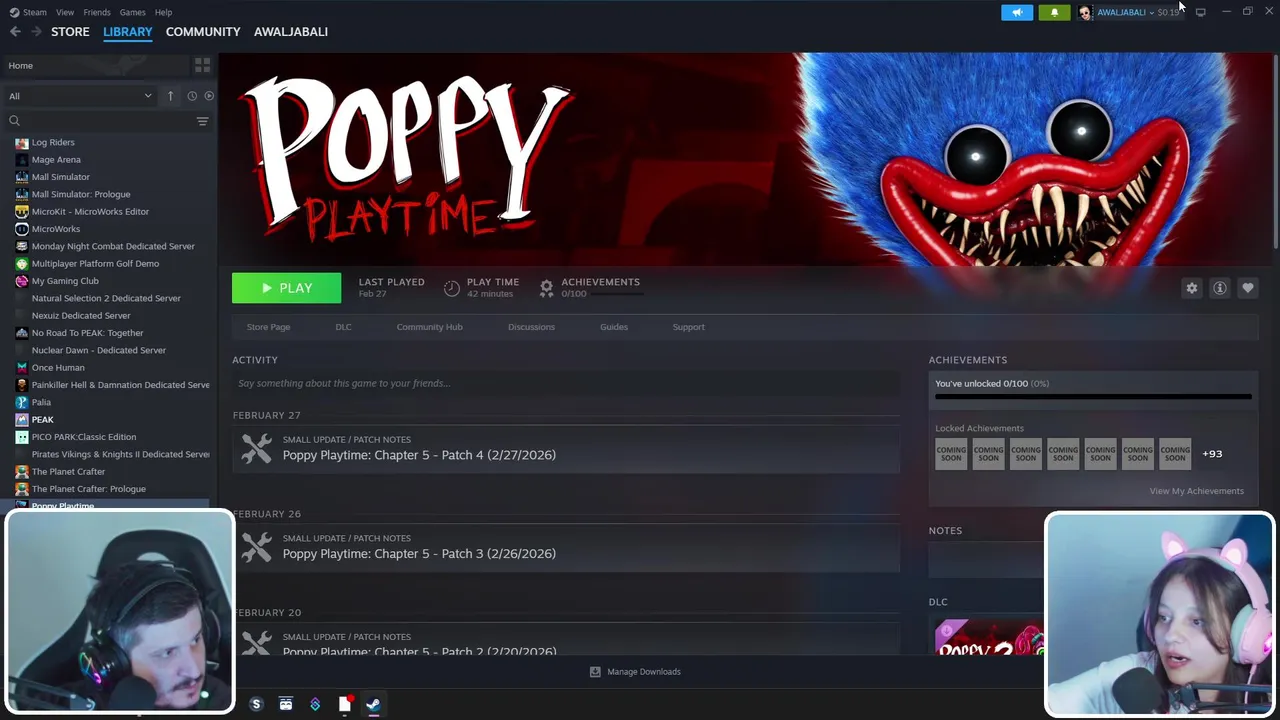Click the green PLAY button
This screenshot has height=720, width=1280.
click(x=286, y=288)
